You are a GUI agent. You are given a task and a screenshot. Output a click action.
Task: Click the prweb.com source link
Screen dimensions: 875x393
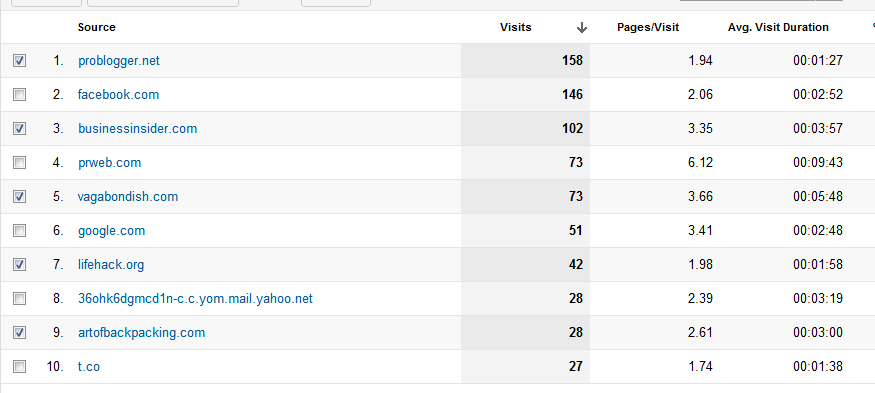click(109, 163)
